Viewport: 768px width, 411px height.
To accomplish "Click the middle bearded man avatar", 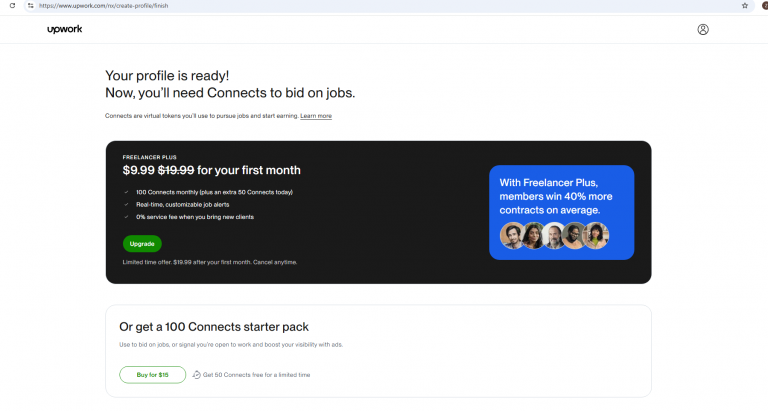I will click(554, 235).
